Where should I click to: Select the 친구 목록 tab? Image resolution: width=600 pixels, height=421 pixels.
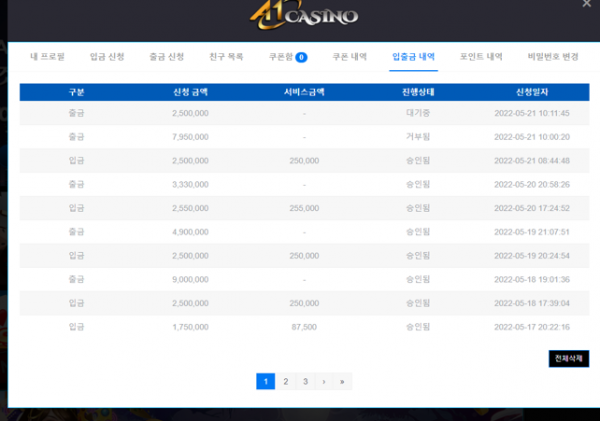click(227, 58)
